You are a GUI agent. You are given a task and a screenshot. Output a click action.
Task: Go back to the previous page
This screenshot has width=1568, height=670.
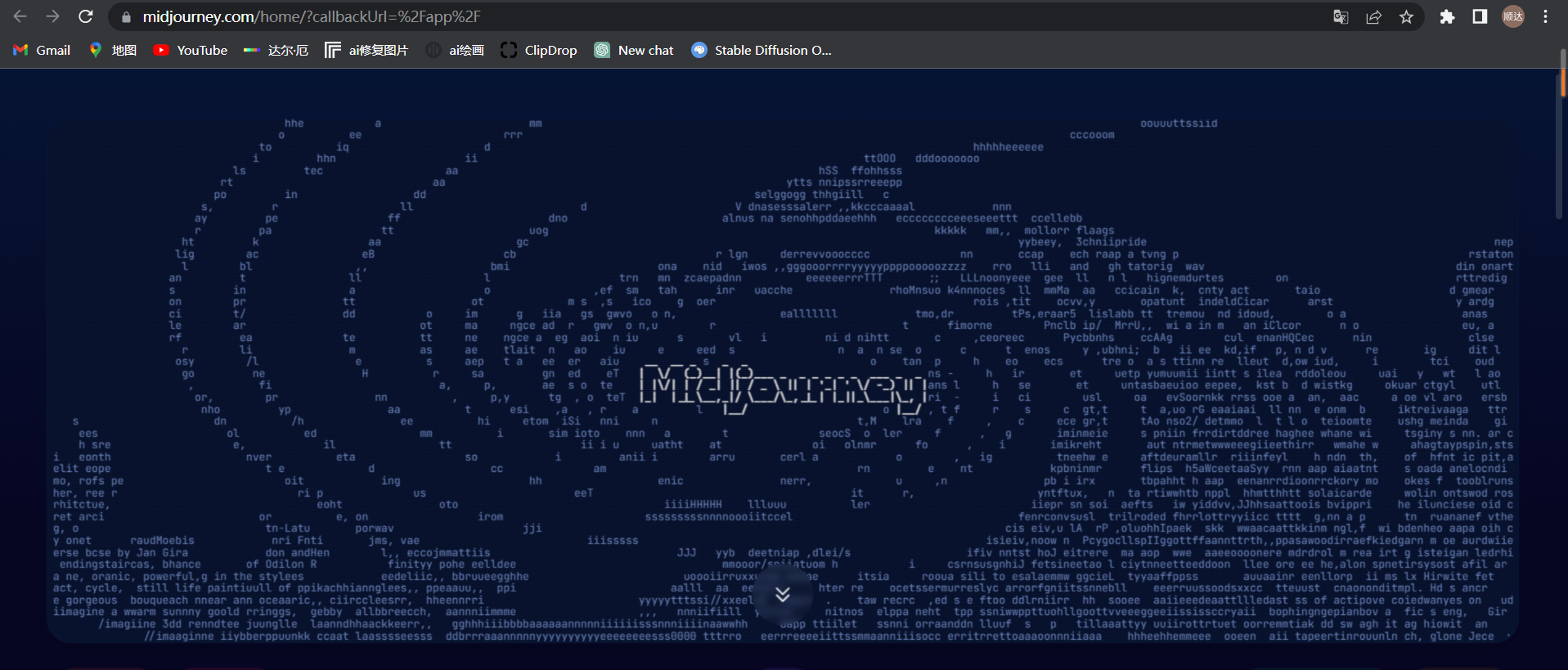point(20,16)
